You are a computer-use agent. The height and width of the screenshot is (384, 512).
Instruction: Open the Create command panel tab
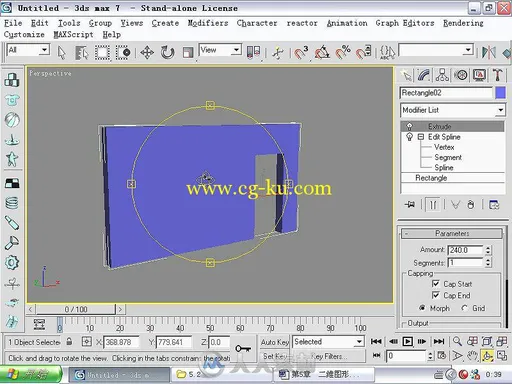tap(407, 75)
